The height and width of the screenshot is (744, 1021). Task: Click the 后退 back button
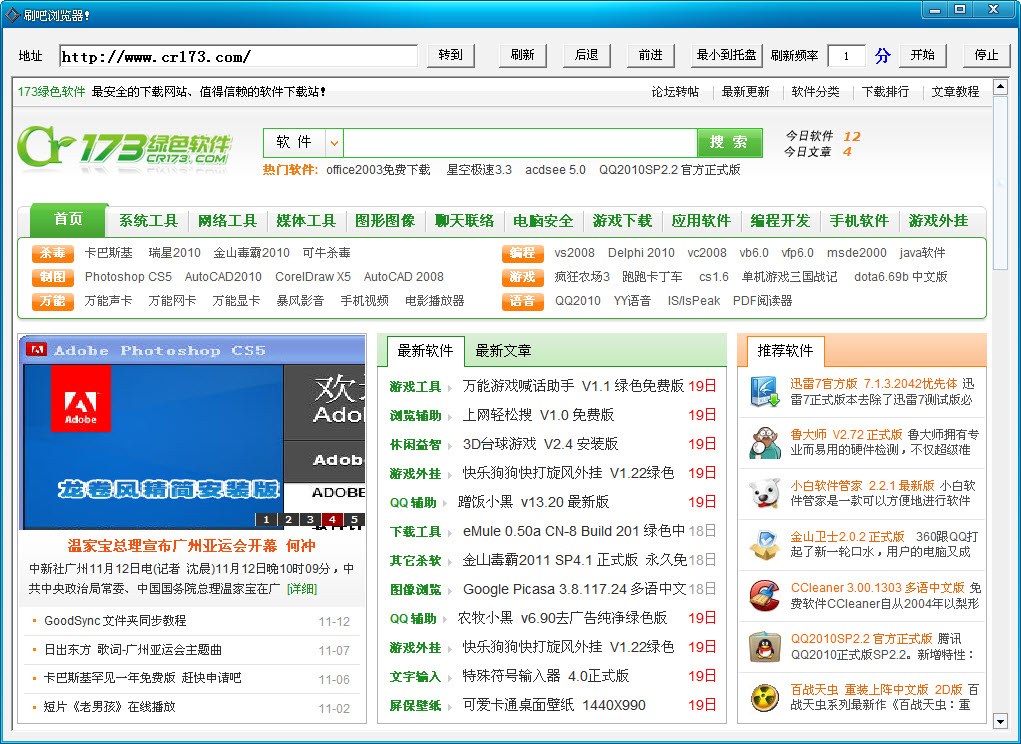[x=587, y=55]
